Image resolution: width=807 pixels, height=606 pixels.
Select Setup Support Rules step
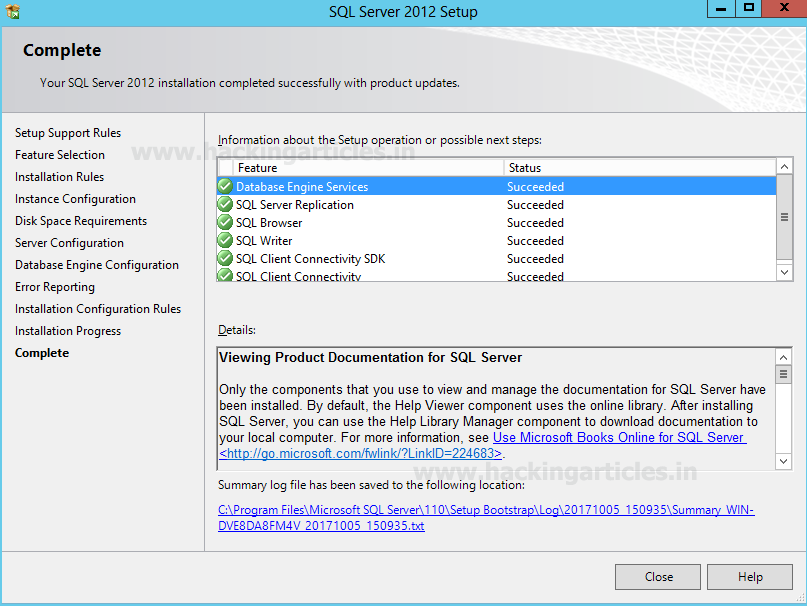pos(68,133)
